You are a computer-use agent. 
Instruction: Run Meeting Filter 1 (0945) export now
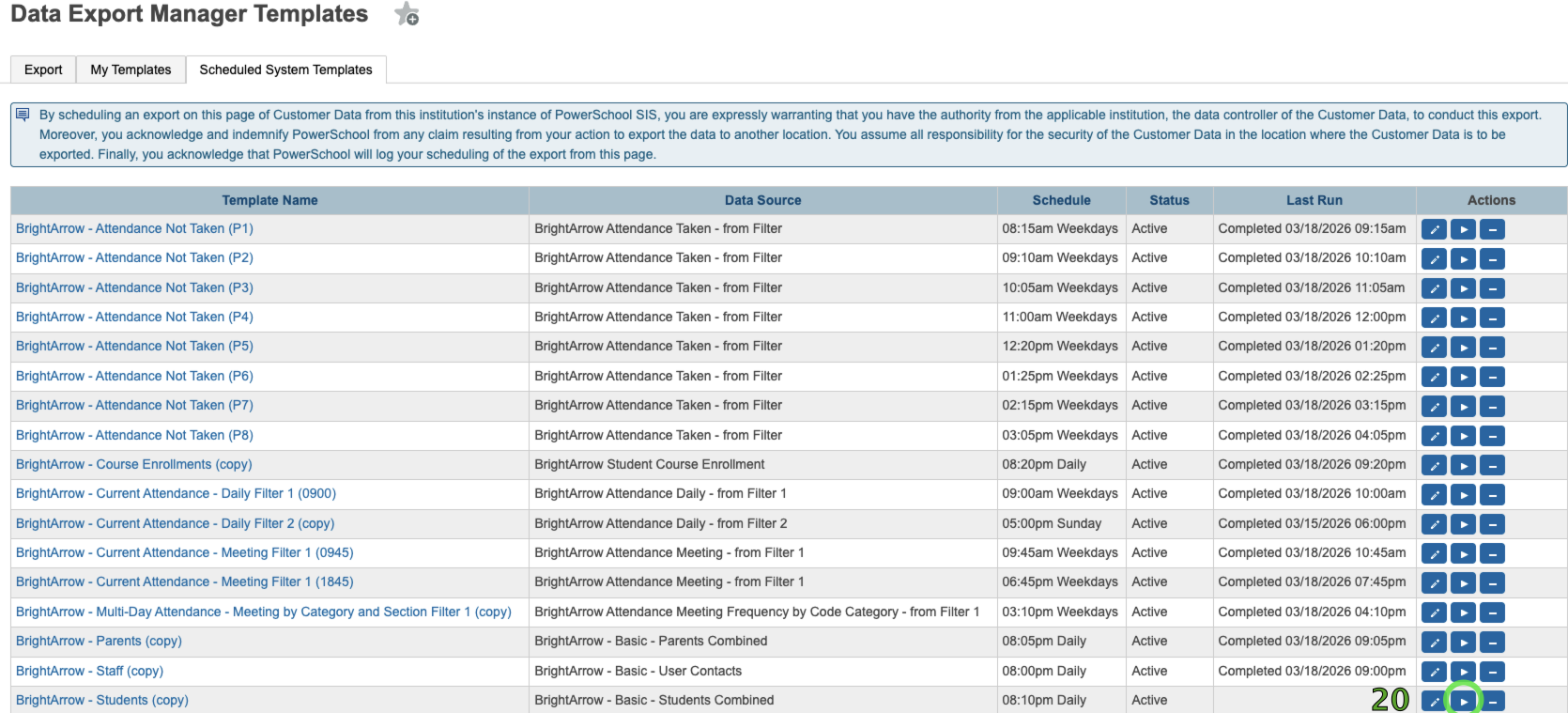click(x=1463, y=554)
